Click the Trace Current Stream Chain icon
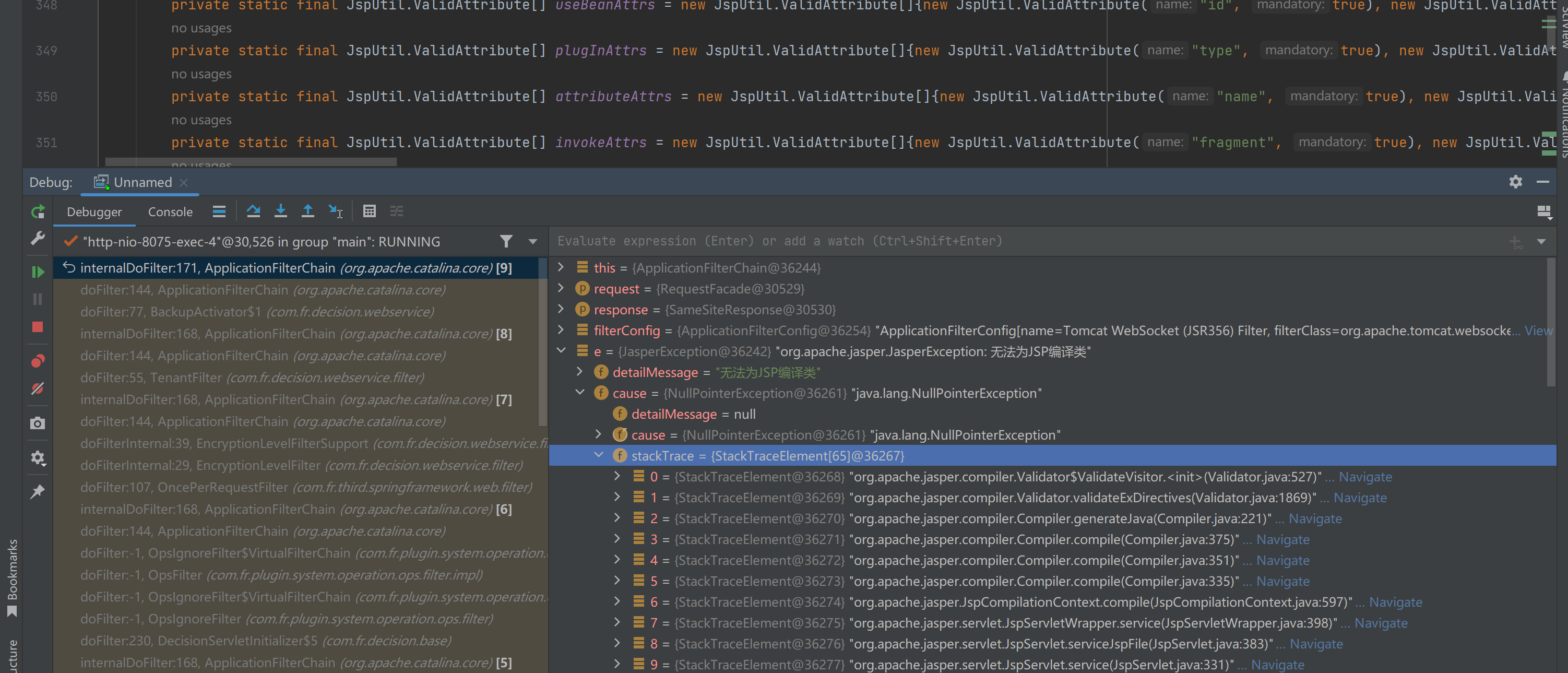Image resolution: width=1568 pixels, height=673 pixels. [x=397, y=211]
